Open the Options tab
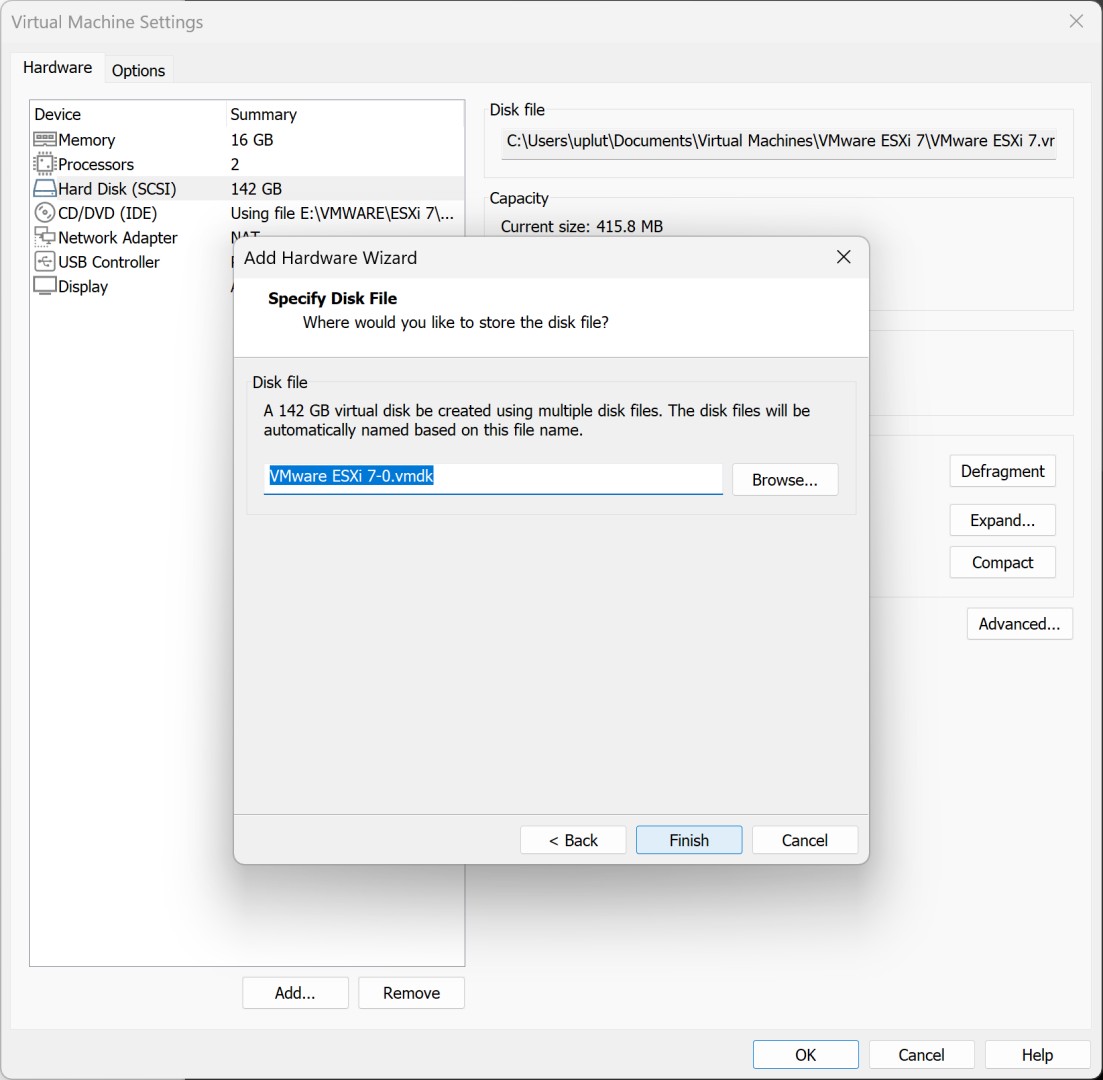 (x=138, y=70)
